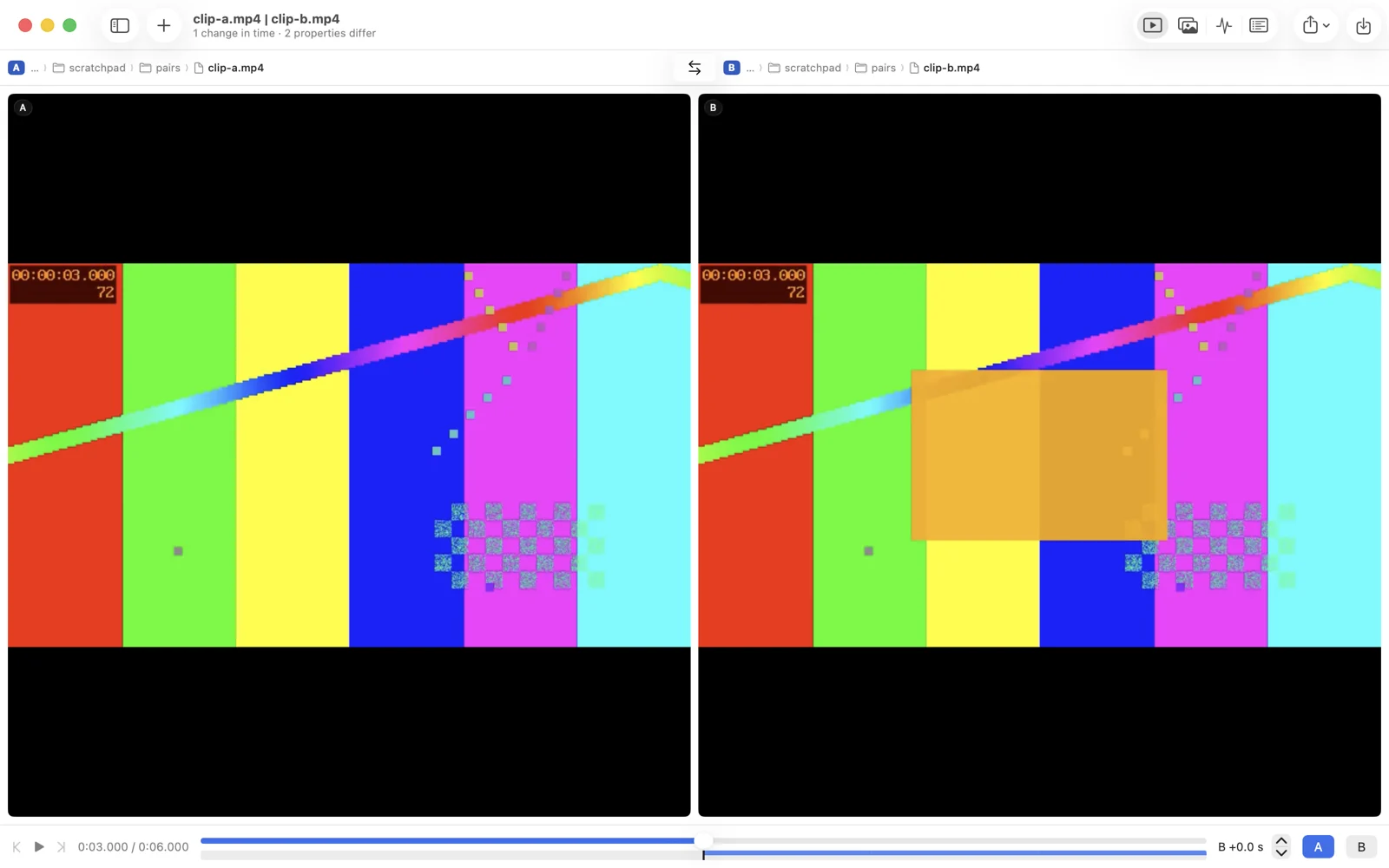Open scratchpad folder in path B
This screenshot has width=1389, height=868.
805,68
